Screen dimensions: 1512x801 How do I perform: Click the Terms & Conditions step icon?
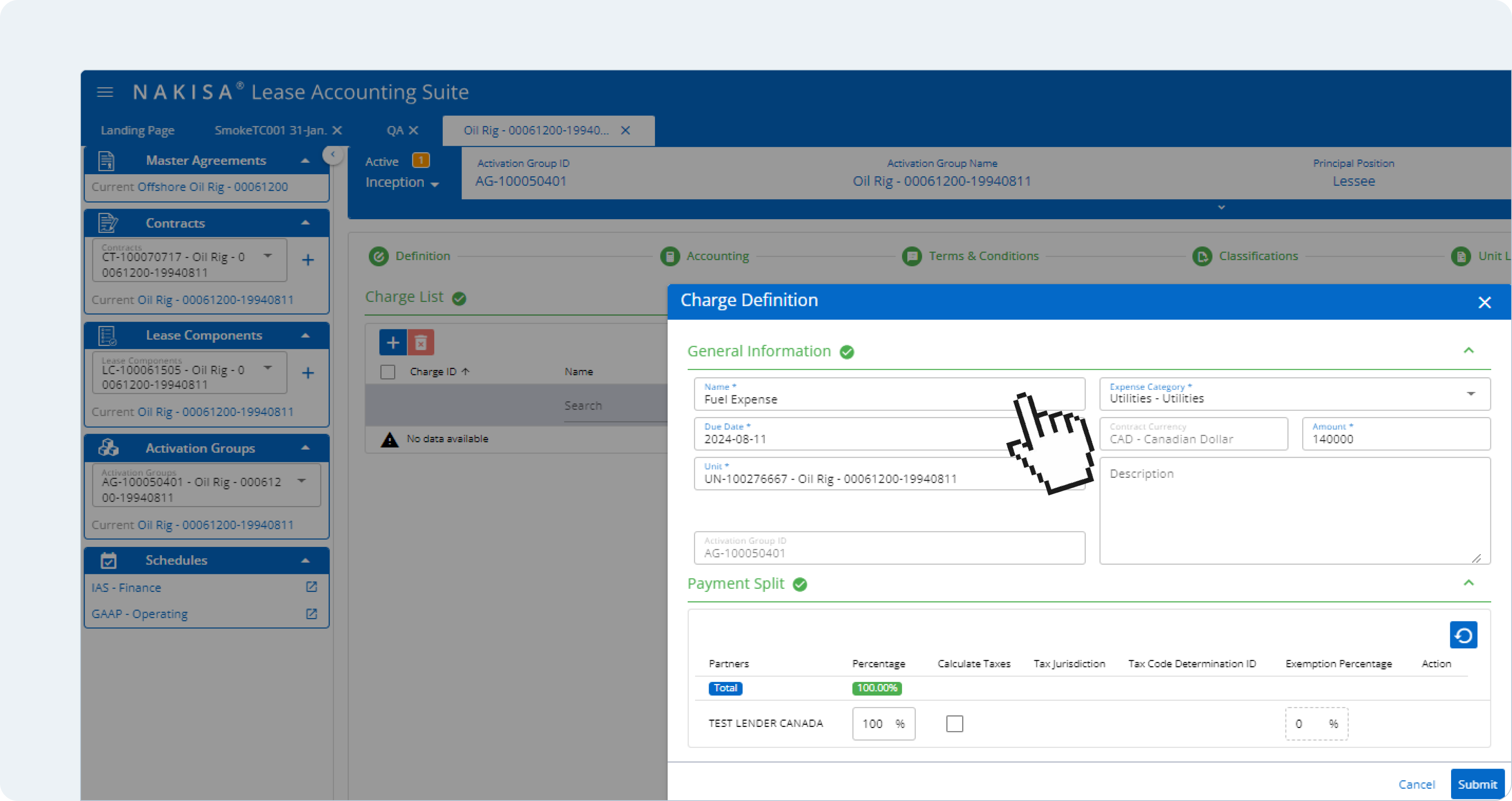coord(911,256)
